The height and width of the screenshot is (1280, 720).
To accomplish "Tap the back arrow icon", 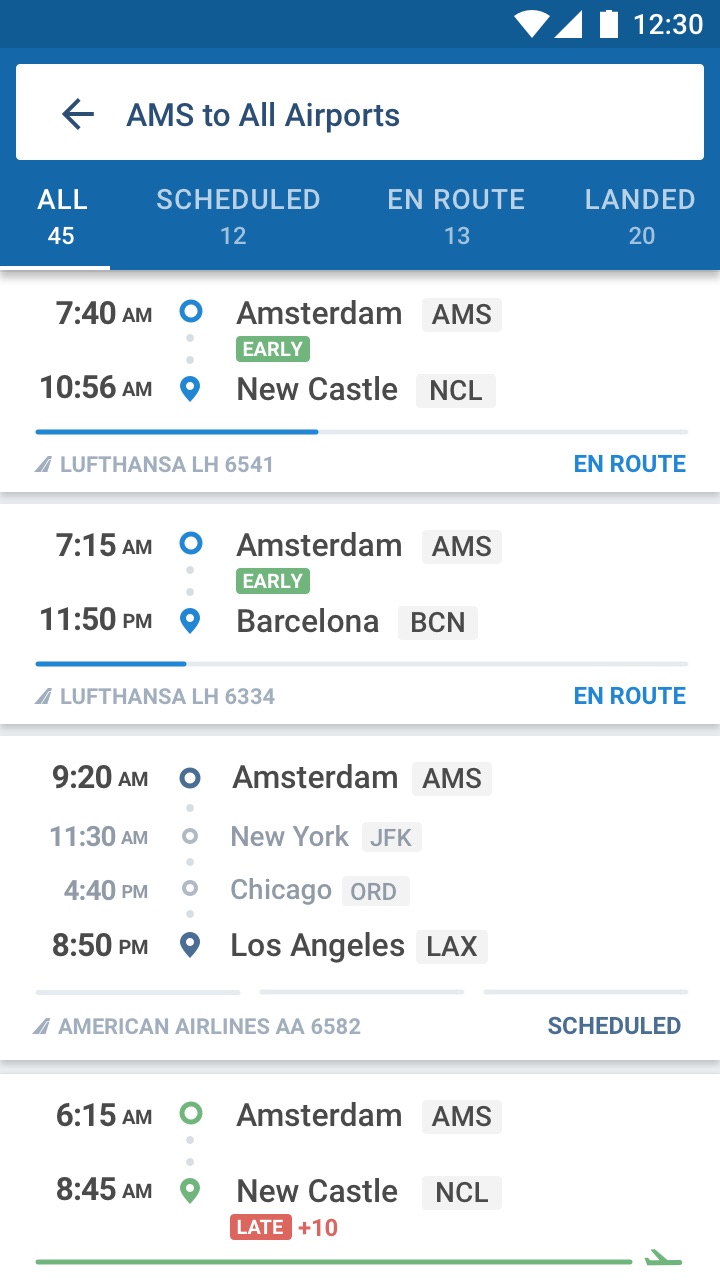I will coord(78,115).
